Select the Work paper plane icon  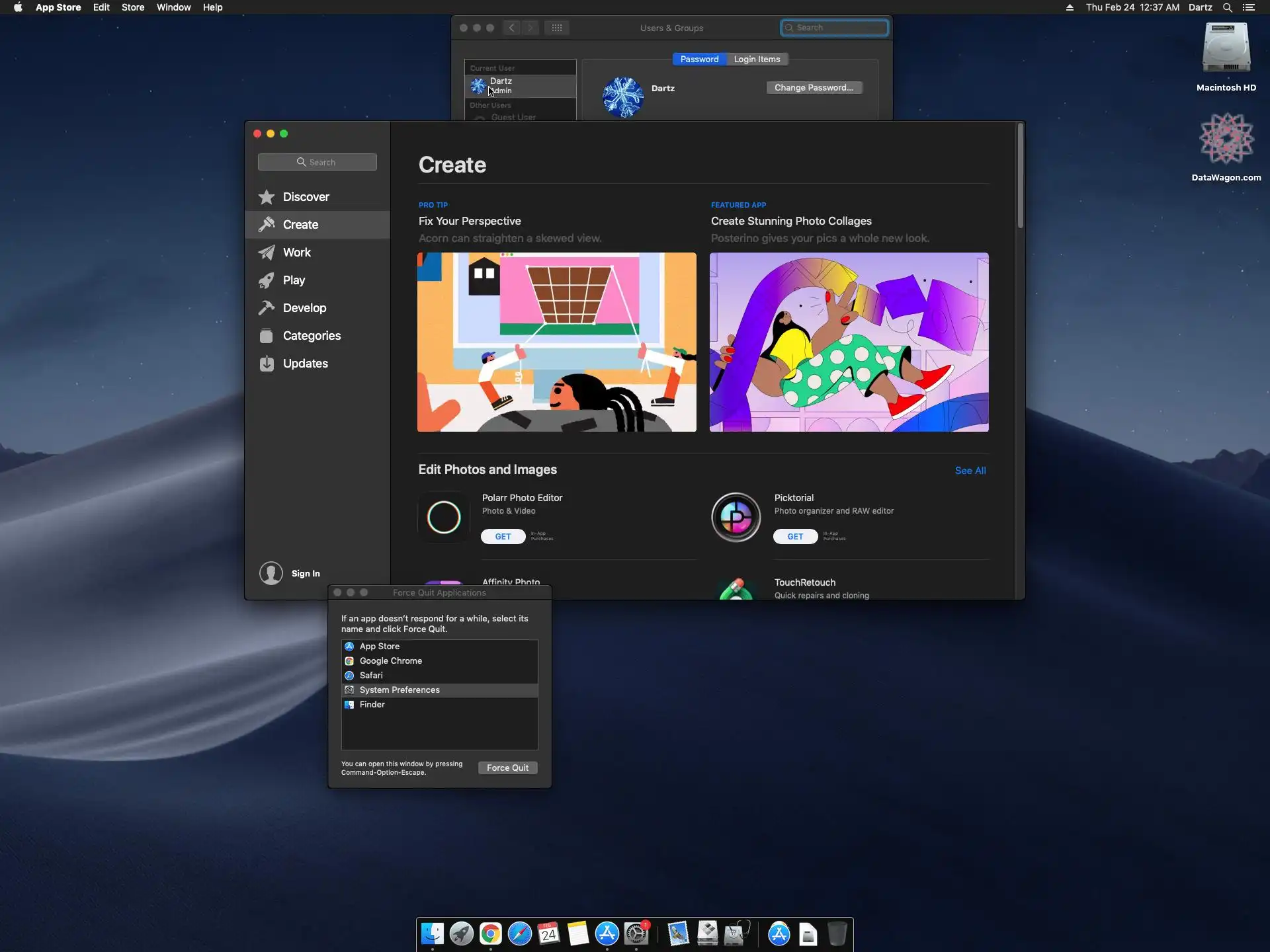(x=267, y=253)
